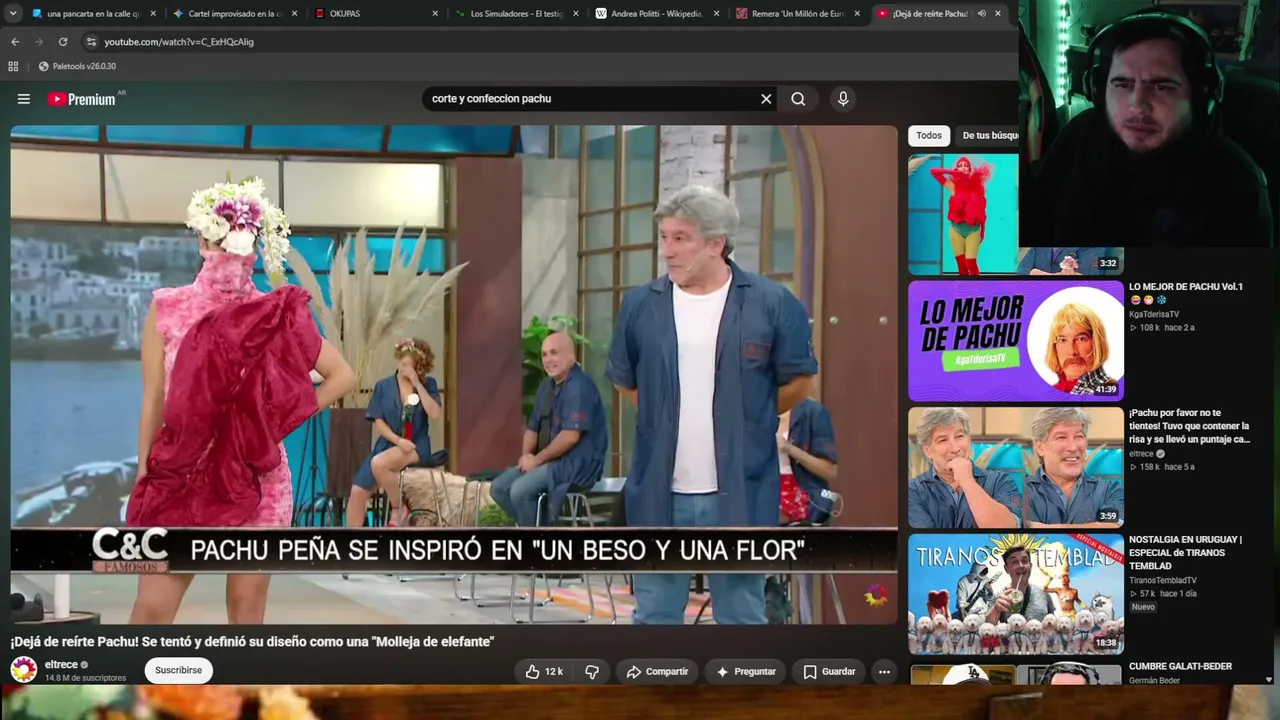Start voice search with the microphone
Image resolution: width=1280 pixels, height=720 pixels.
point(843,99)
